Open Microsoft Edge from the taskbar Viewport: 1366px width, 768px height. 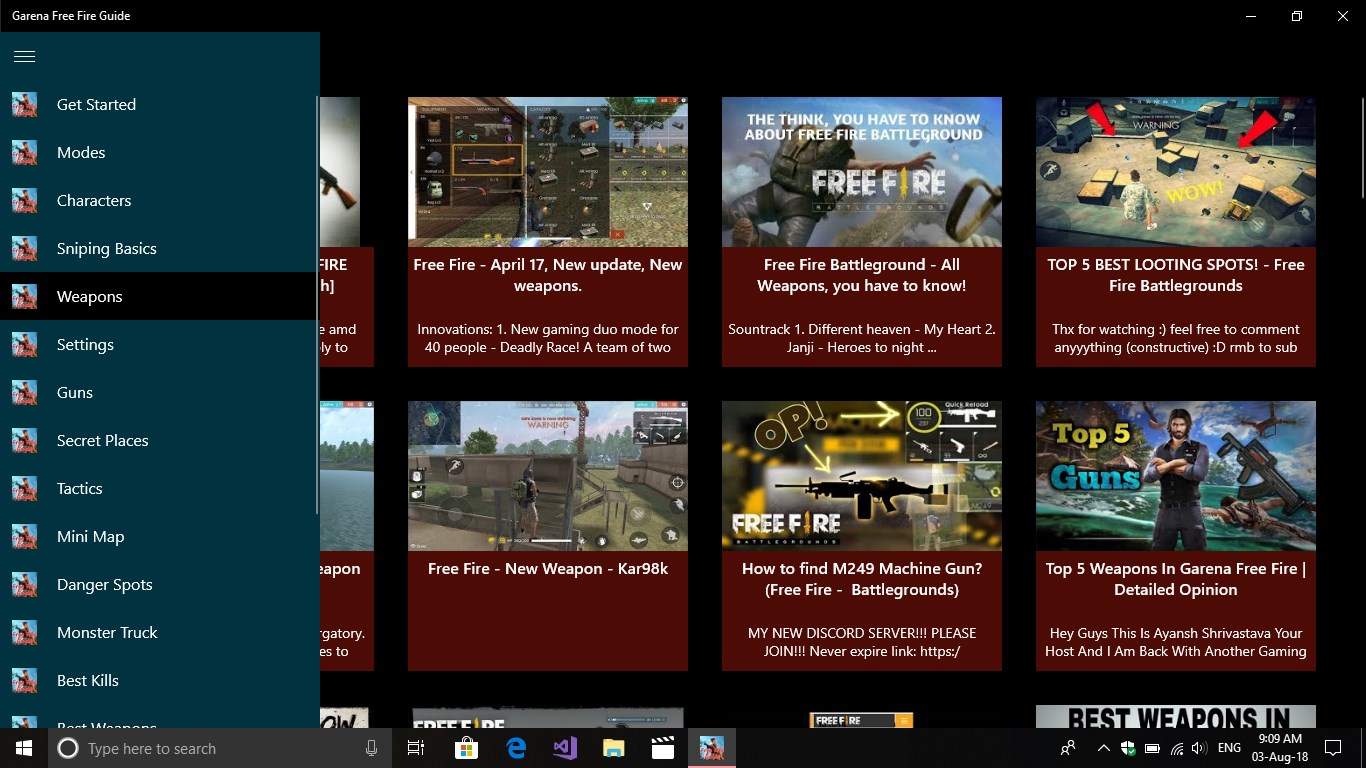516,748
